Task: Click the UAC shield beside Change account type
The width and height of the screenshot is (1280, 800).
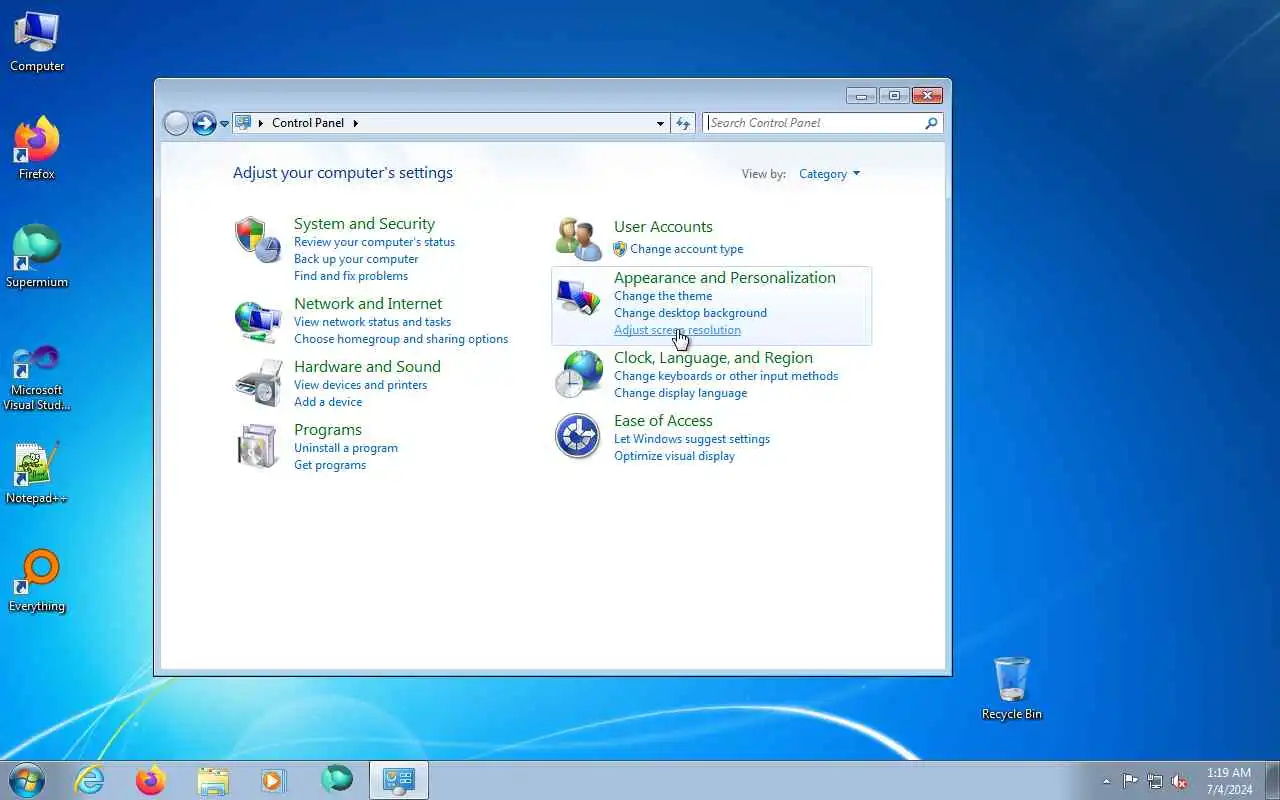Action: click(620, 249)
